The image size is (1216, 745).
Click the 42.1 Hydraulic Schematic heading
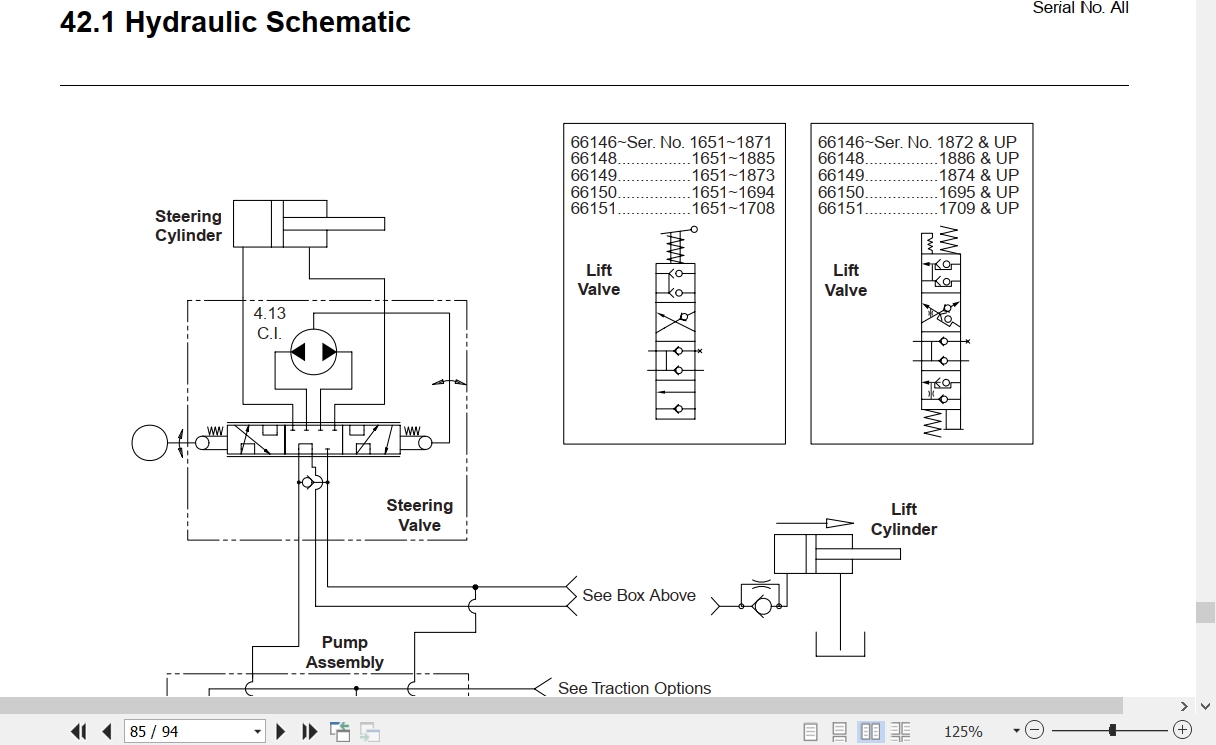[x=235, y=22]
